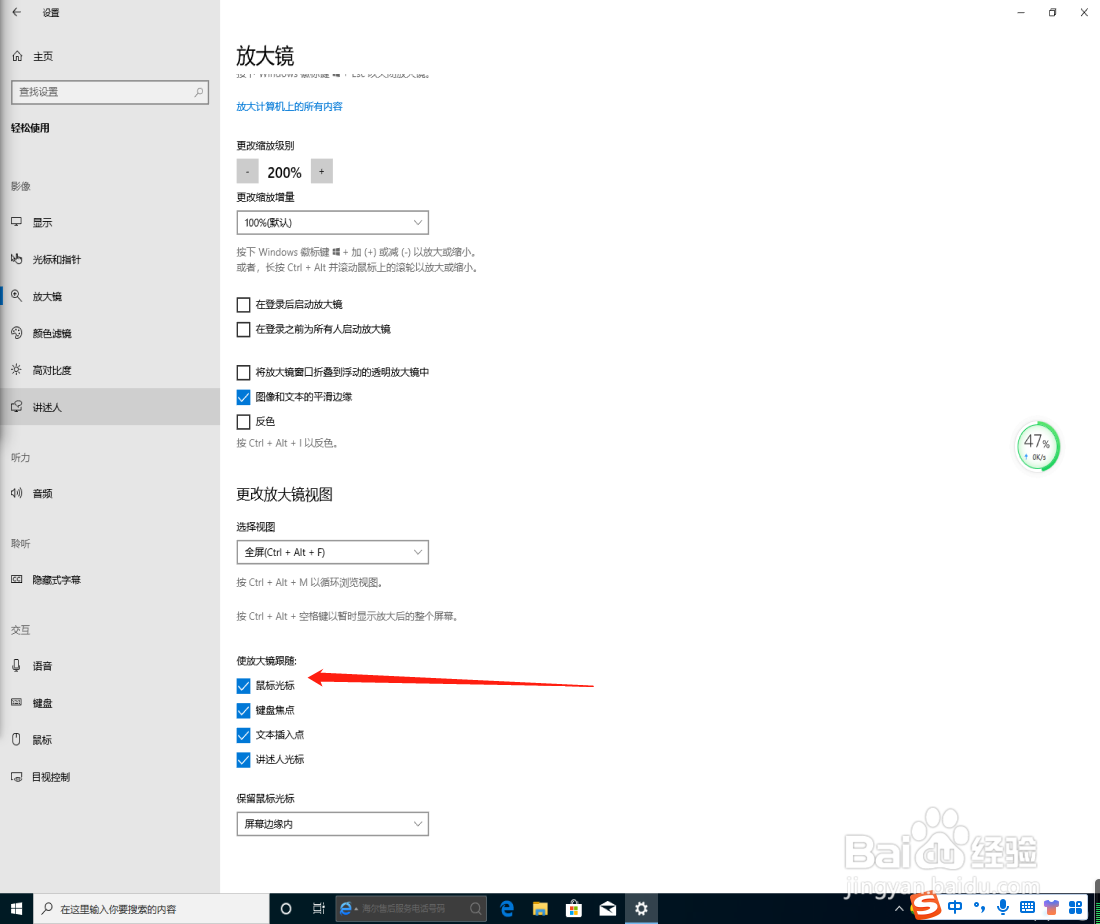Uncheck 鼠标光标 follow option
The image size is (1100, 924).
pos(243,685)
